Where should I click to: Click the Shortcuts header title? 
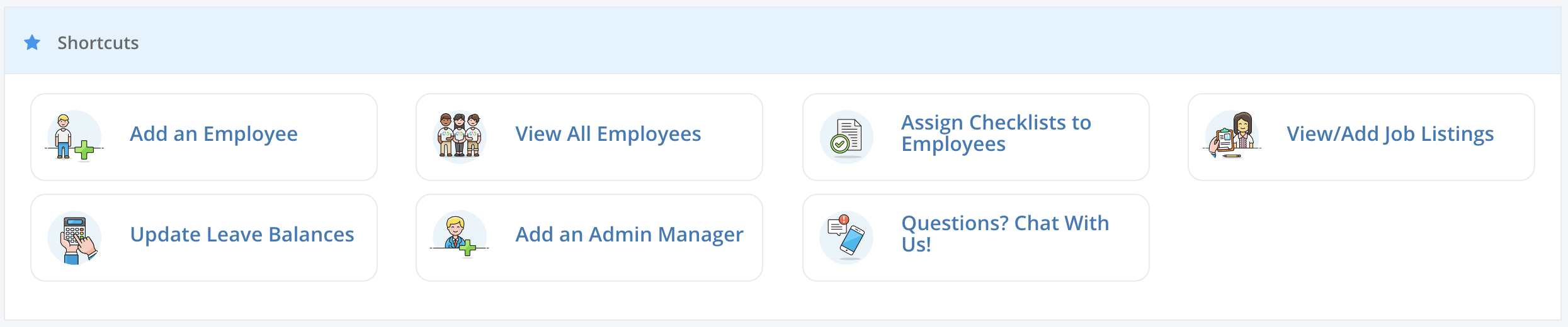pyautogui.click(x=98, y=43)
